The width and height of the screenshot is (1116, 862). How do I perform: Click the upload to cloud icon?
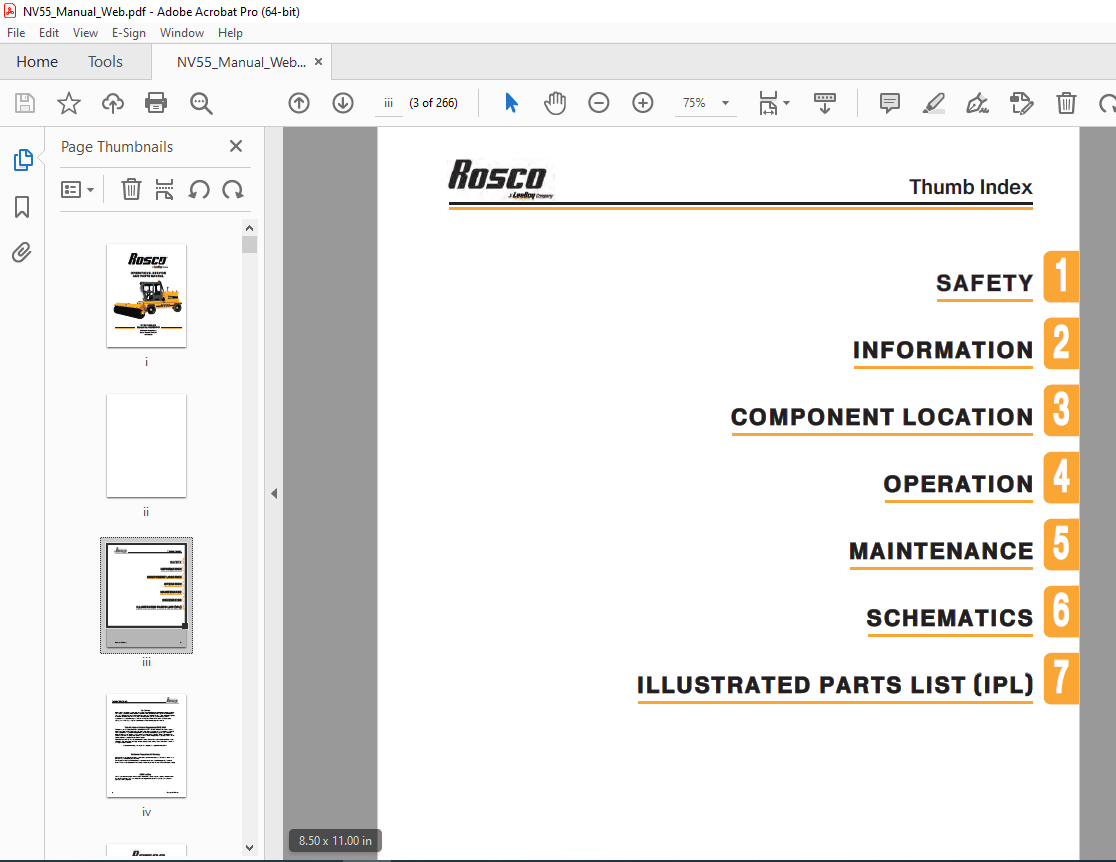tap(112, 103)
